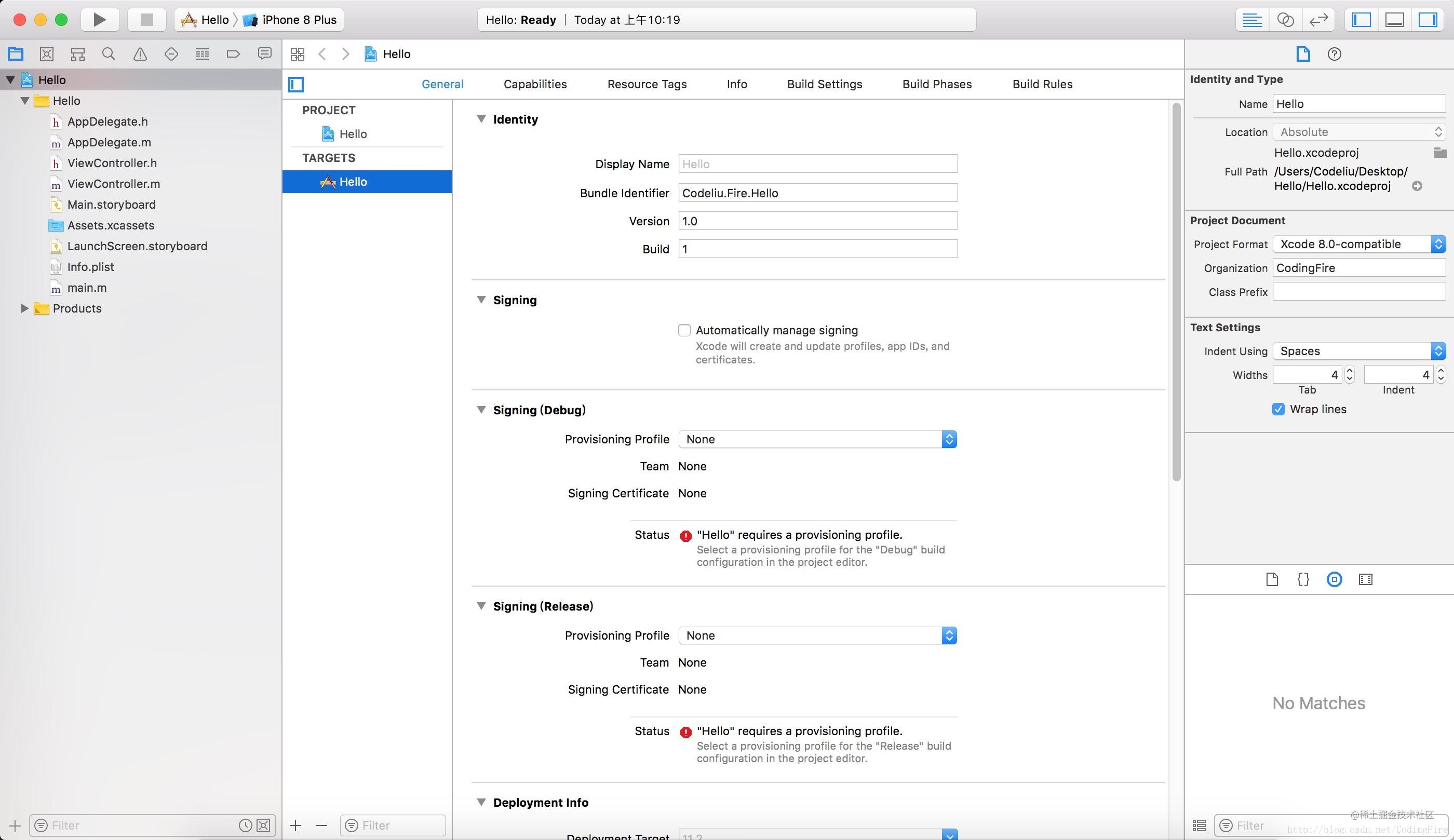
Task: Choose the iPhone 8 Plus destination
Action: [290, 20]
